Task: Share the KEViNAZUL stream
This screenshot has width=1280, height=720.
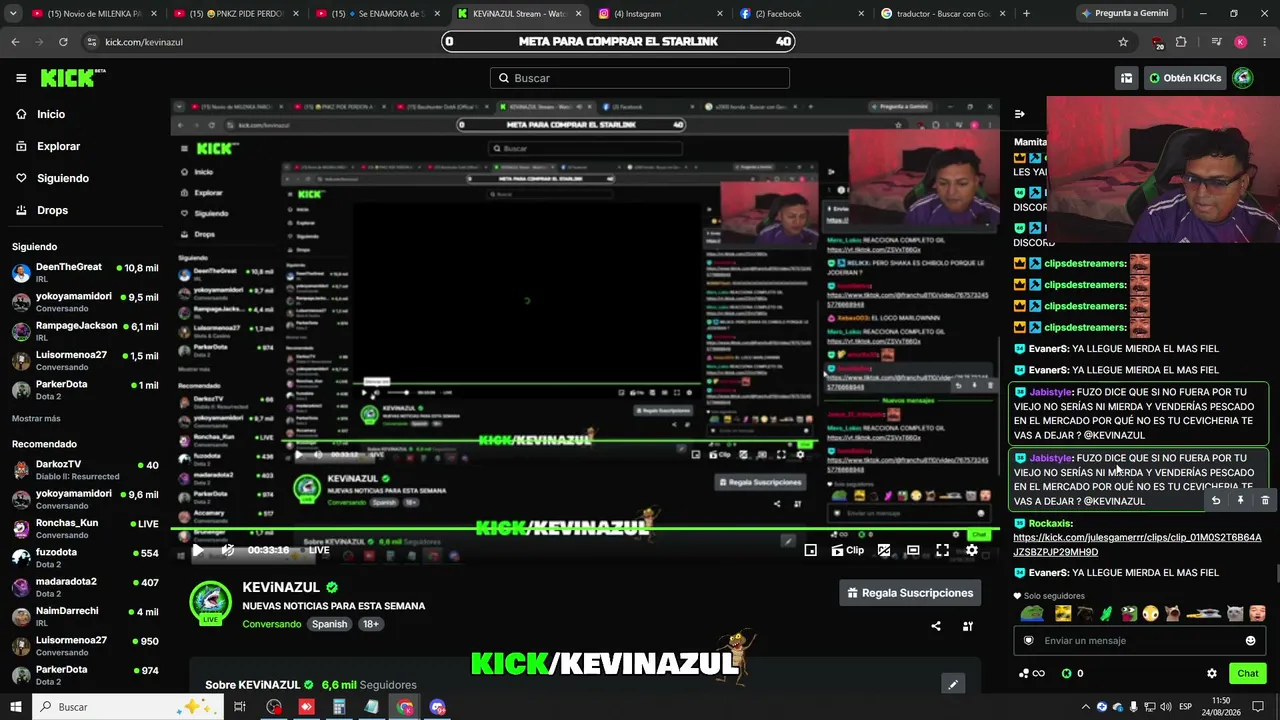Action: click(x=936, y=626)
